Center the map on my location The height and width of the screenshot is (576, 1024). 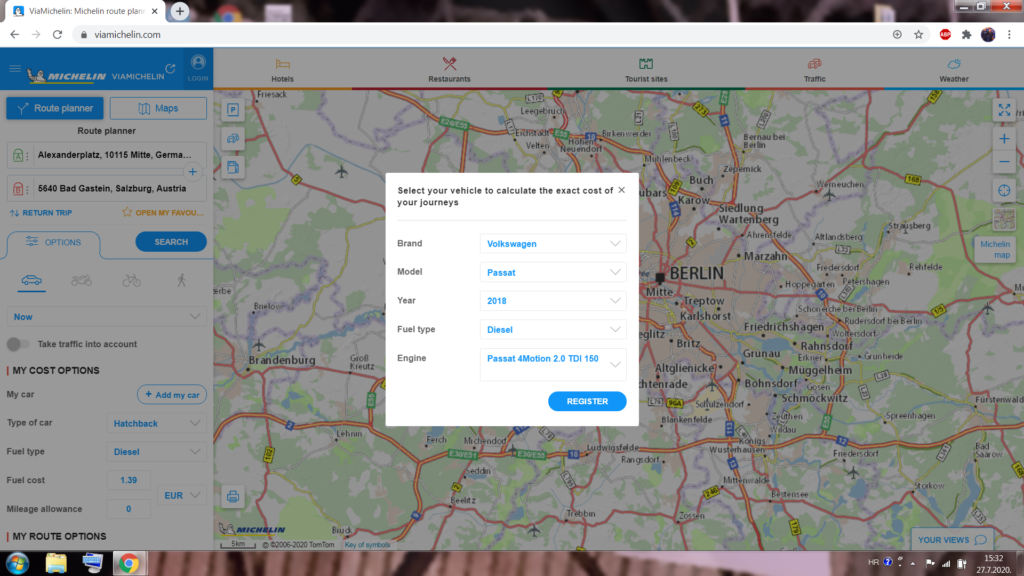(x=1004, y=190)
